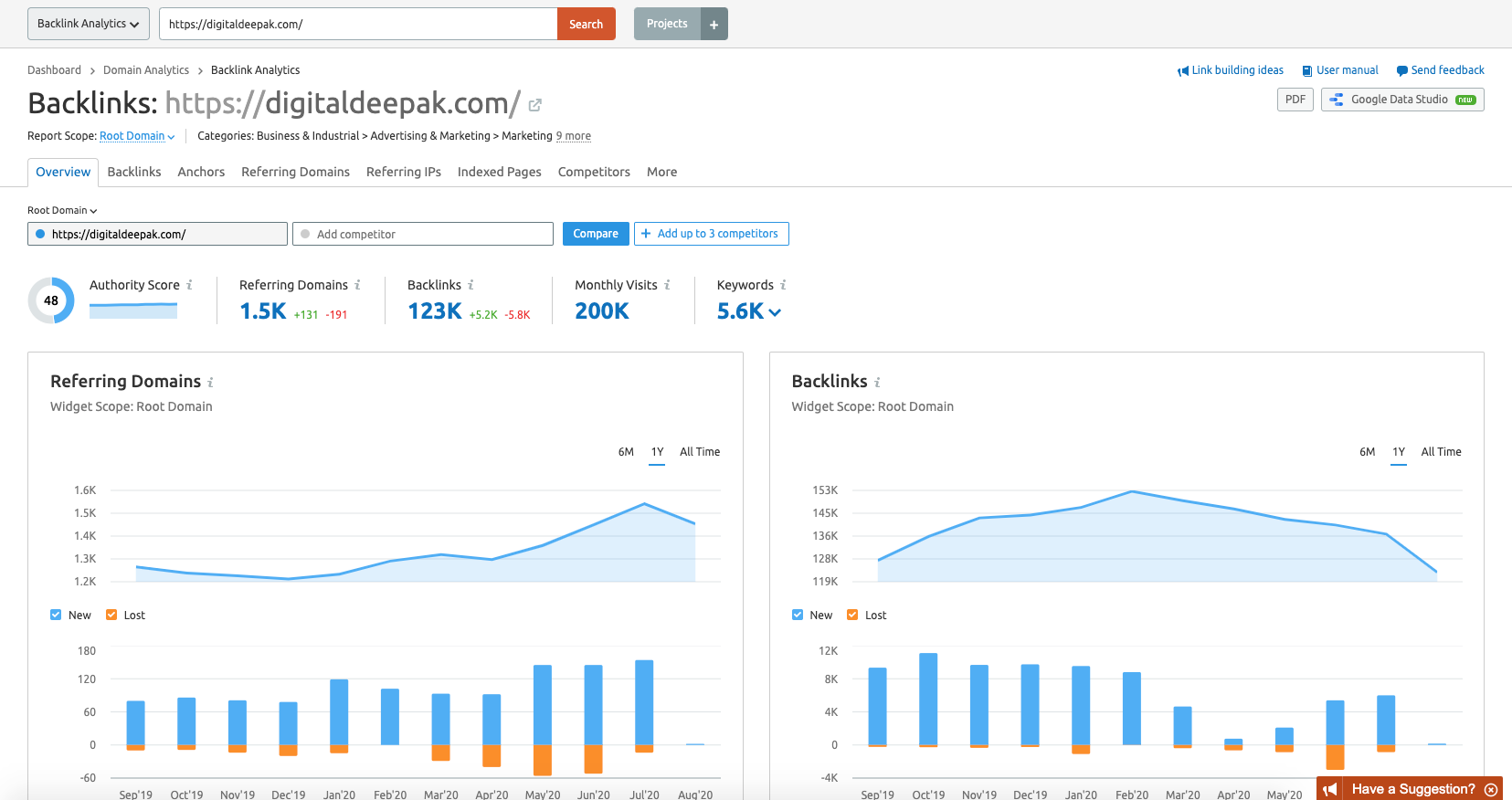Click the Link building ideas megaphone icon
This screenshot has width=1512, height=800.
pyautogui.click(x=1183, y=70)
